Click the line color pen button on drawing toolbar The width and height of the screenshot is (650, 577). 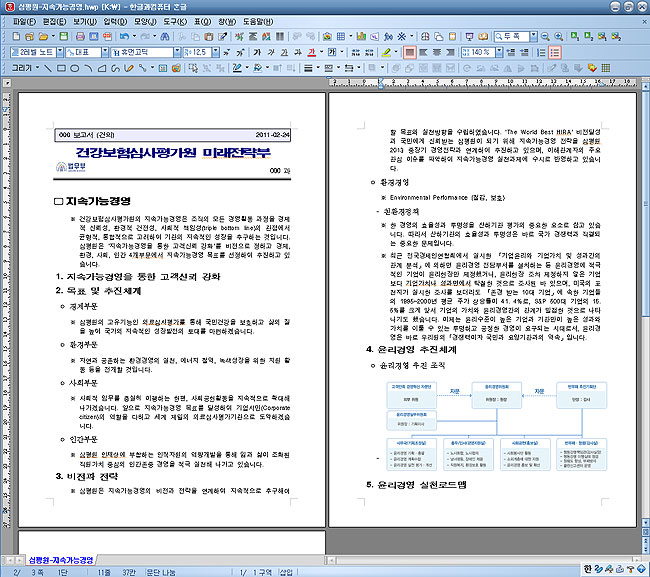click(237, 68)
